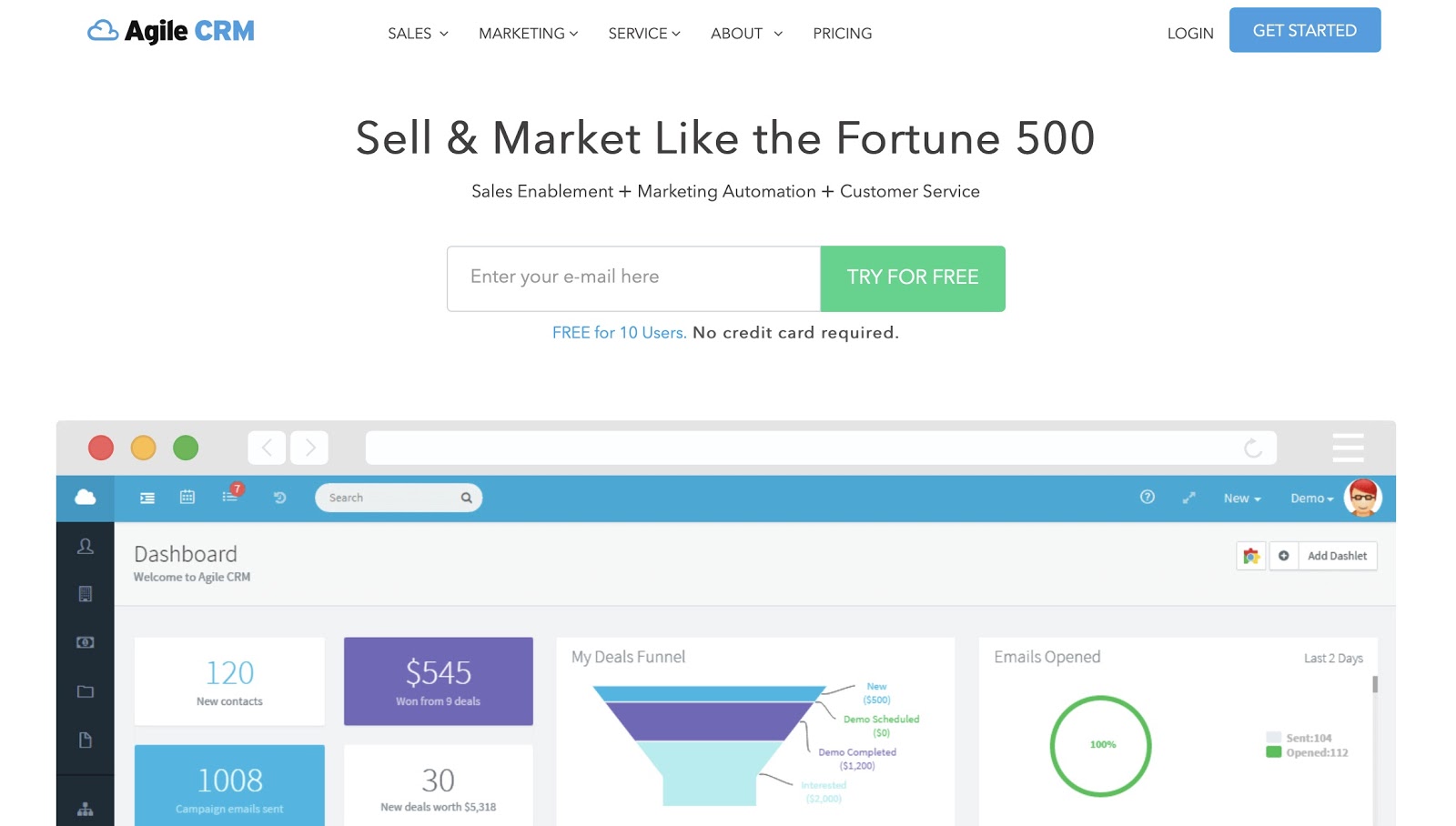Expand the SALES dropdown menu
Image resolution: width=1456 pixels, height=826 pixels.
point(418,34)
